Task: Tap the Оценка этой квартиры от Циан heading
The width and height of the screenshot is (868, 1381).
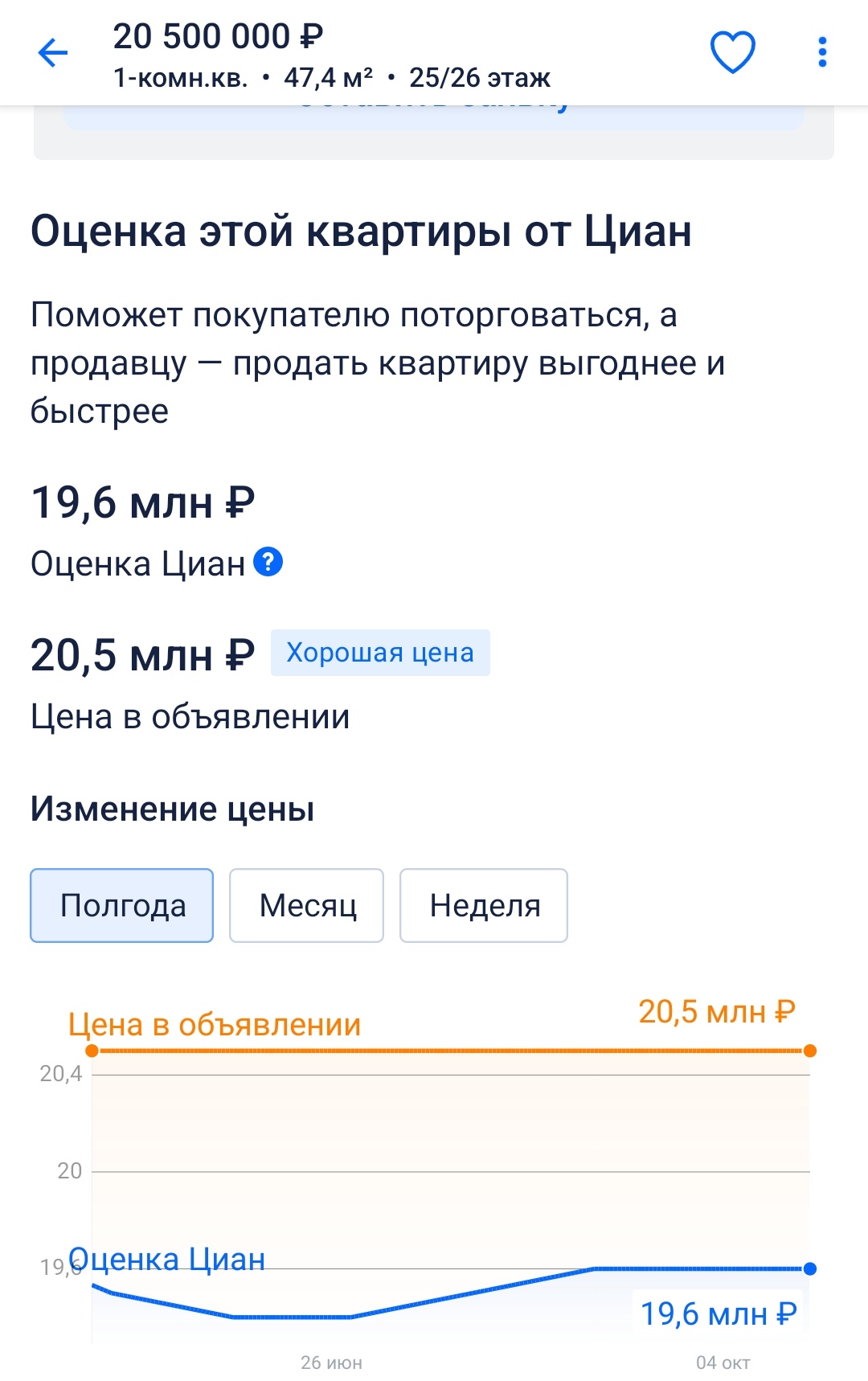Action: 361,232
